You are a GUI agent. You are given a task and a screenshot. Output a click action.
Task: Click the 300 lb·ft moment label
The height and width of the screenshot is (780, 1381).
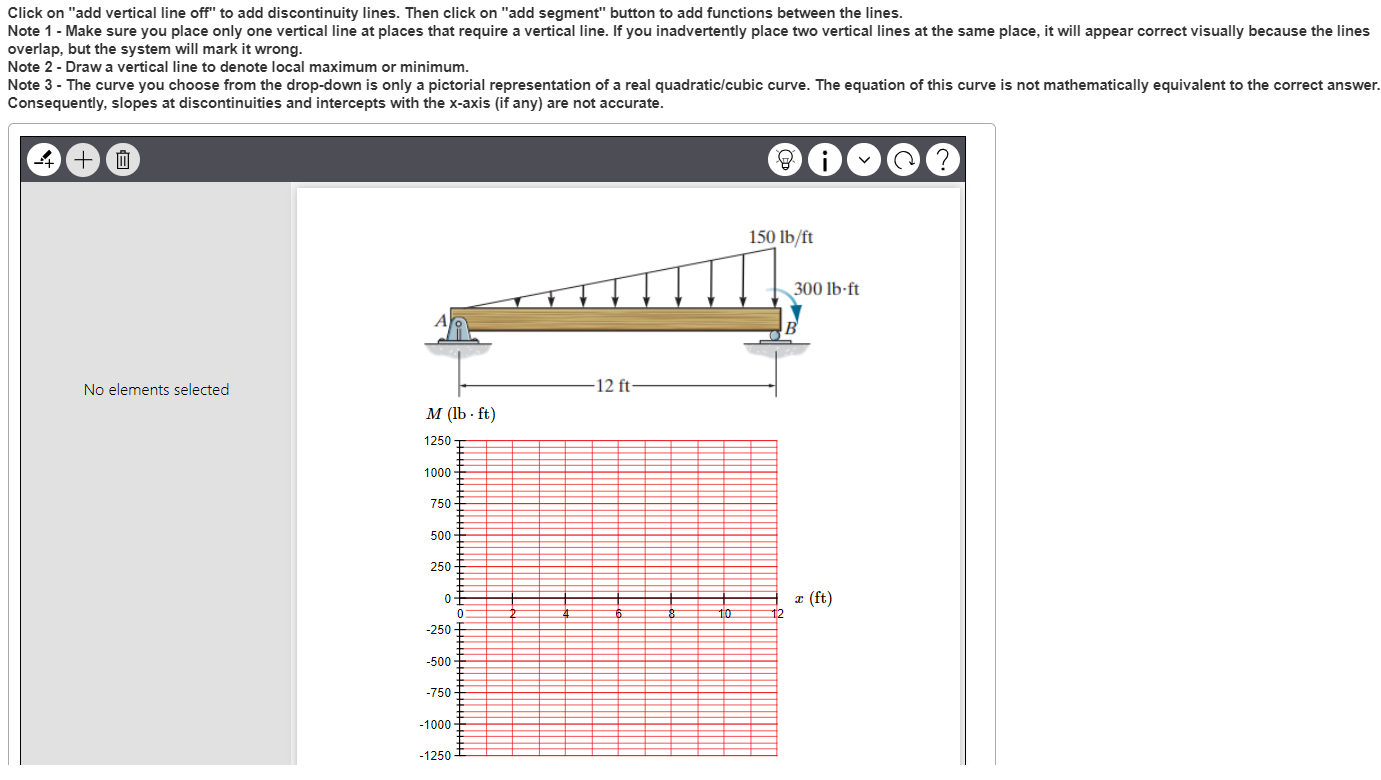pyautogui.click(x=826, y=289)
